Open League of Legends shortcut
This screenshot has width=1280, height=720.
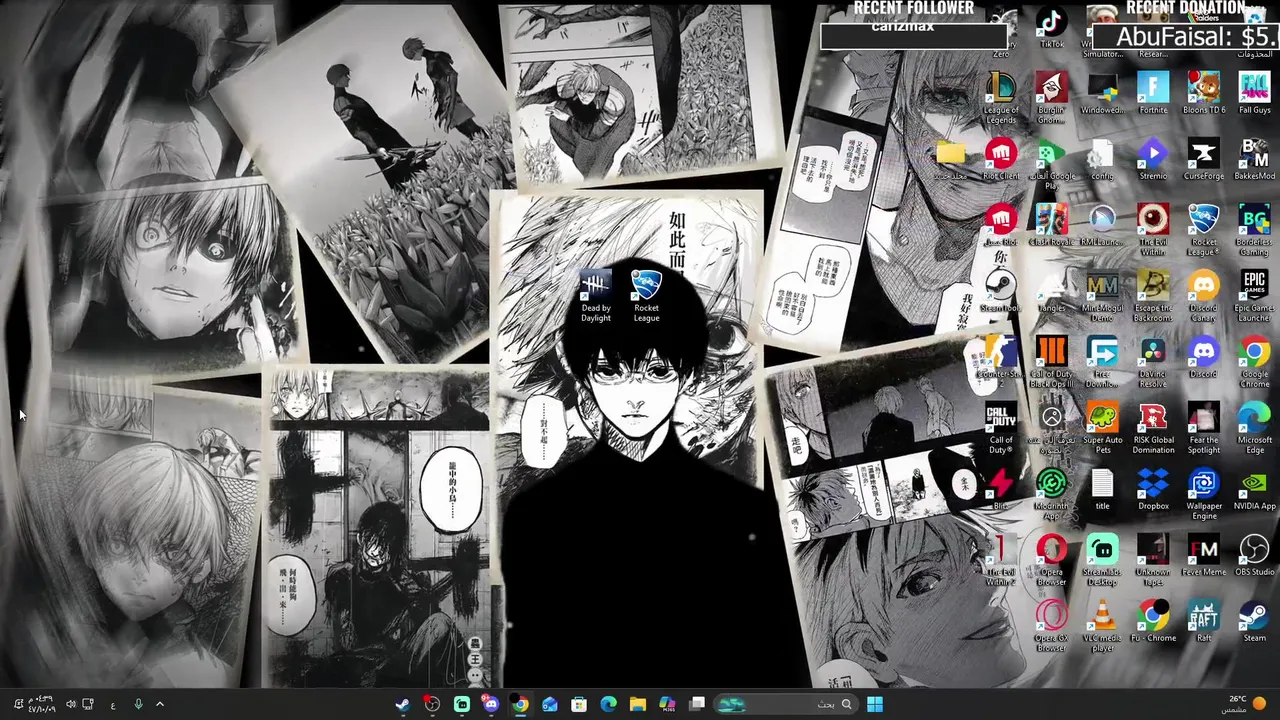[1001, 98]
